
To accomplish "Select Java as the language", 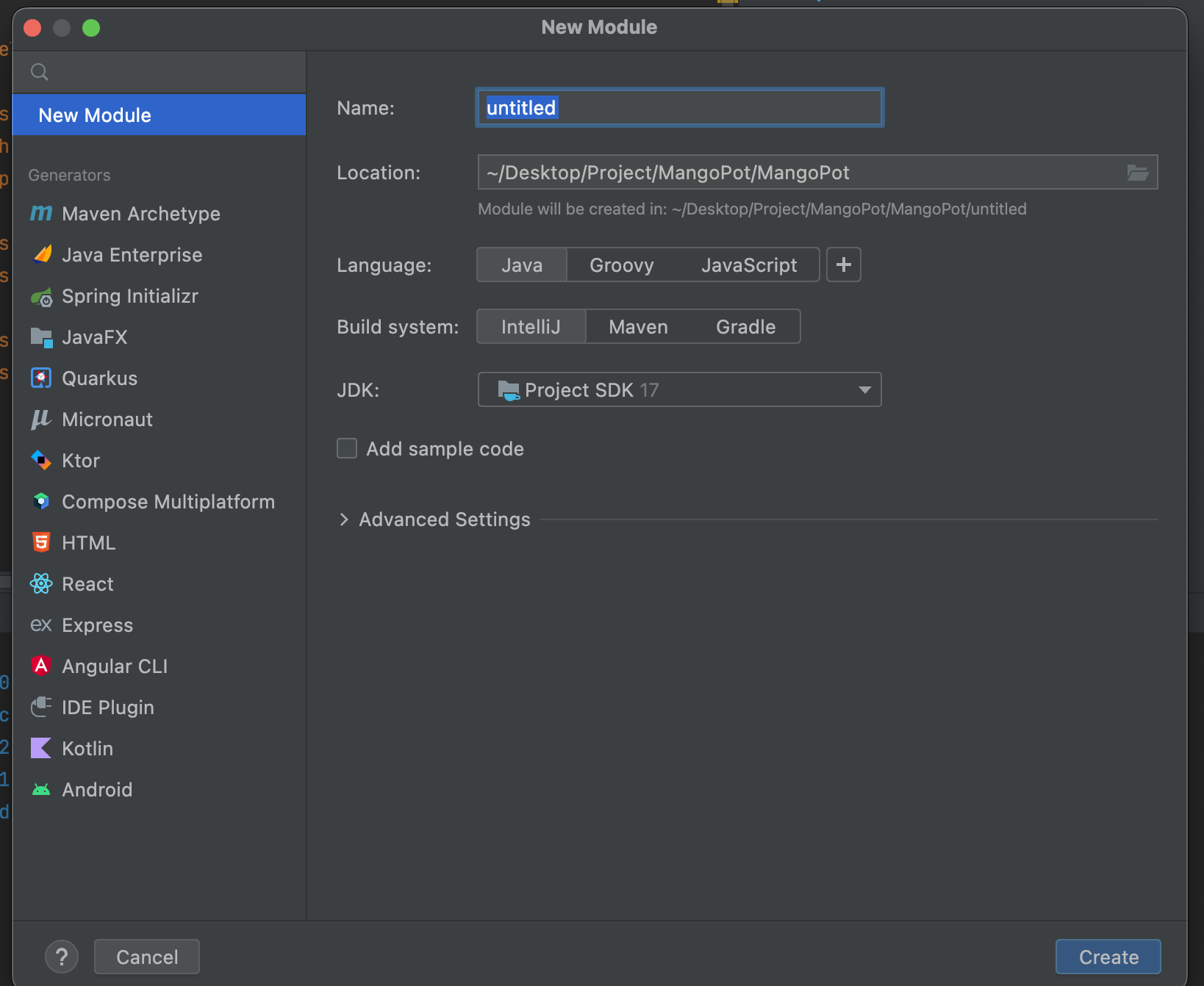I will click(522, 265).
